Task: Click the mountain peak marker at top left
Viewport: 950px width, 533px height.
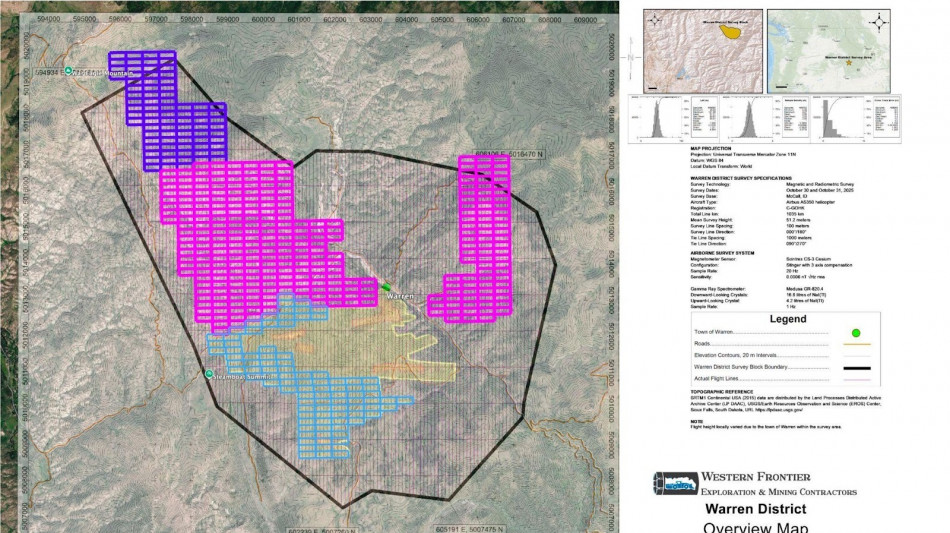Action: tap(69, 71)
